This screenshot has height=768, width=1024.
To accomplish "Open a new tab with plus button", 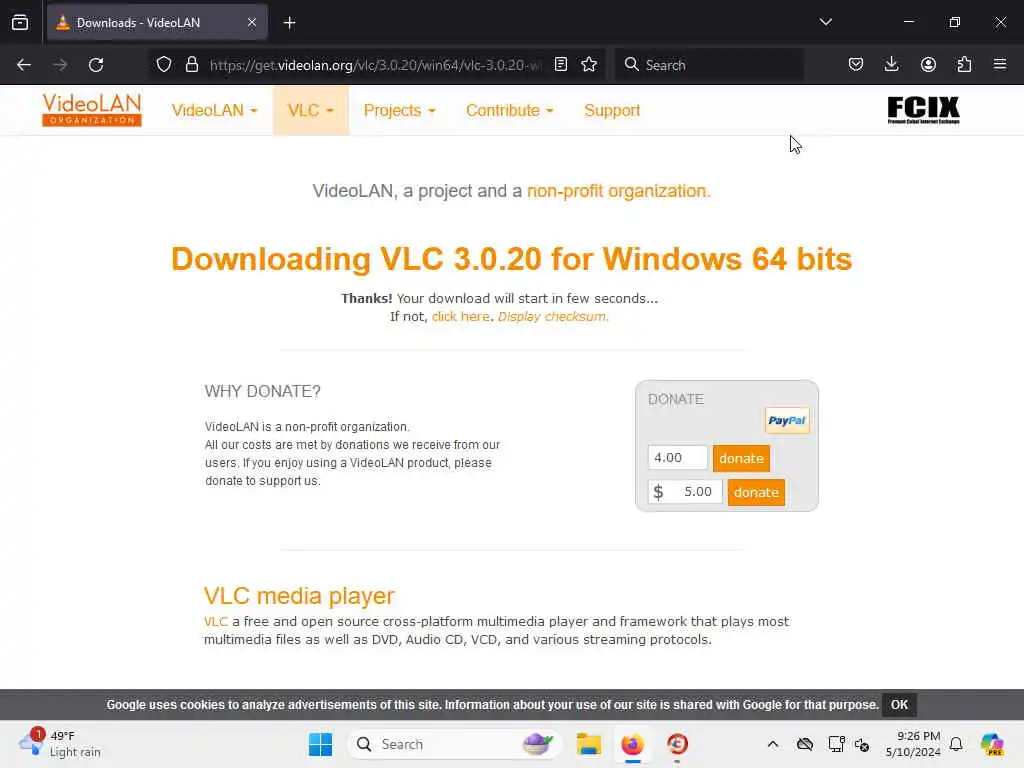I will click(x=289, y=23).
